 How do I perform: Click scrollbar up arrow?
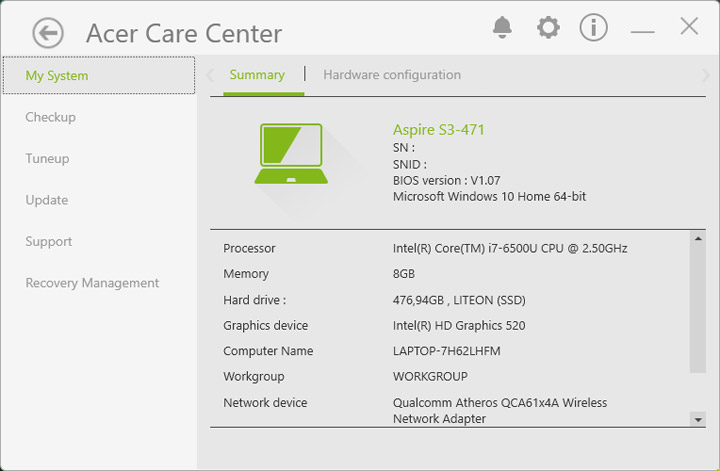pyautogui.click(x=698, y=239)
